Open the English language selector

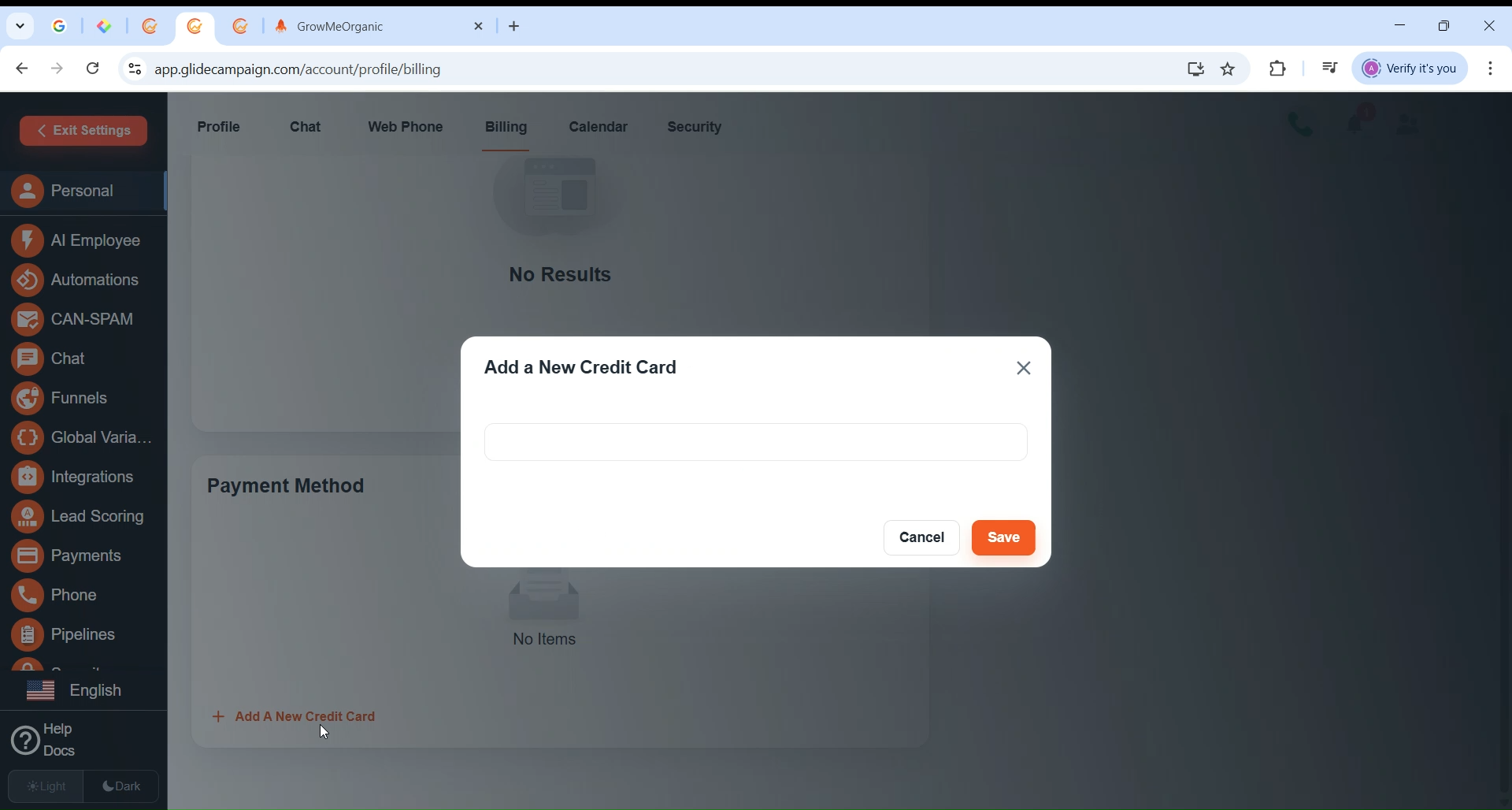(x=77, y=691)
